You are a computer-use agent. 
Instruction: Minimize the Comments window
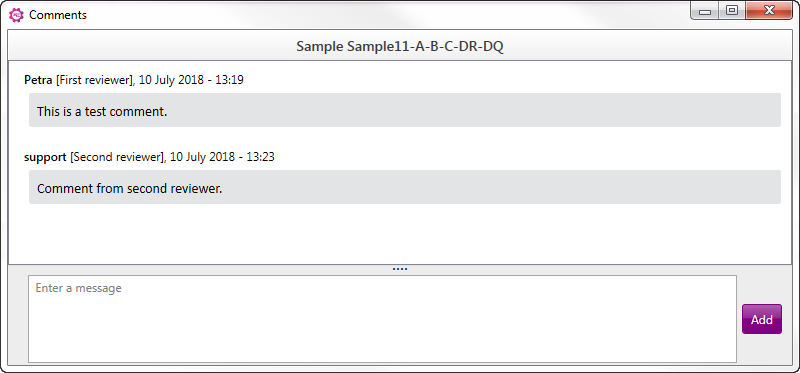point(705,11)
